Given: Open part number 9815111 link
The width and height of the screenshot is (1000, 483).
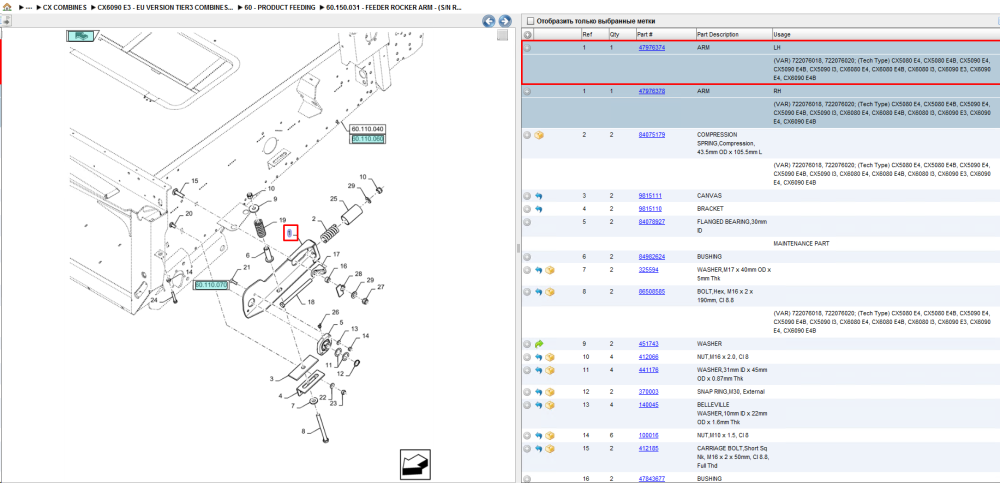Looking at the screenshot, I should (x=649, y=196).
